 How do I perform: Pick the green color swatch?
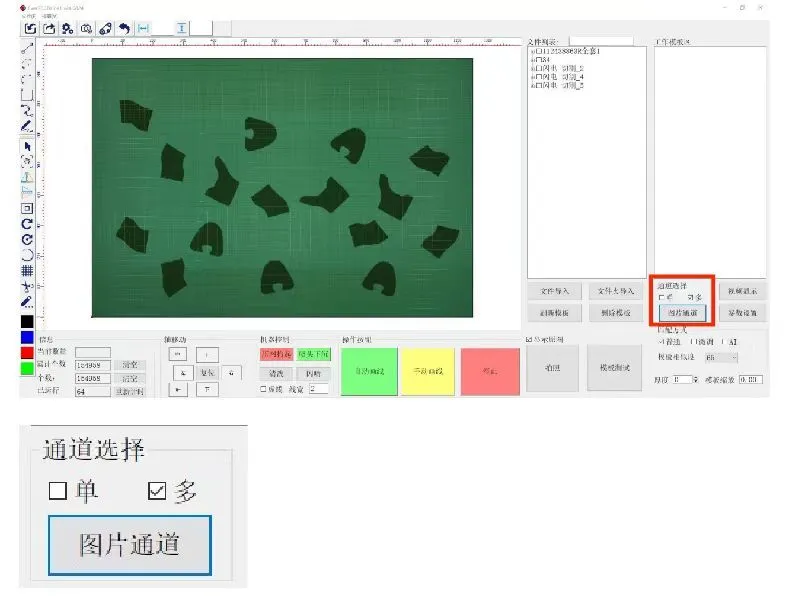pyautogui.click(x=27, y=368)
